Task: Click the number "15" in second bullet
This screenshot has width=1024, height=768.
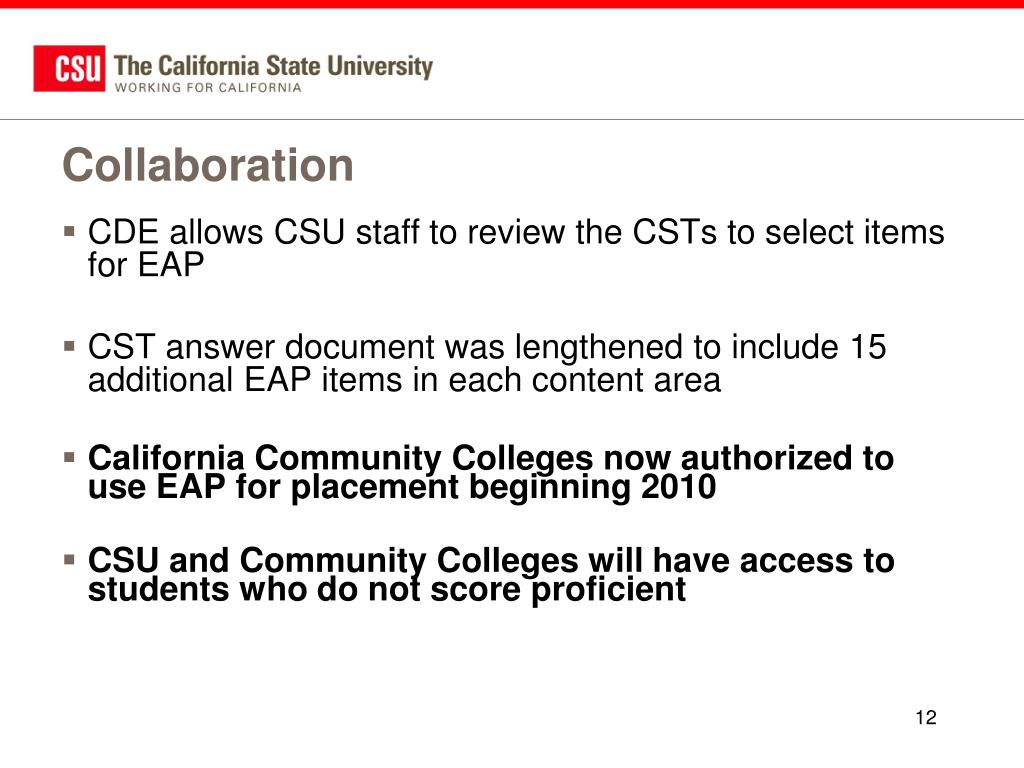Action: tap(868, 347)
